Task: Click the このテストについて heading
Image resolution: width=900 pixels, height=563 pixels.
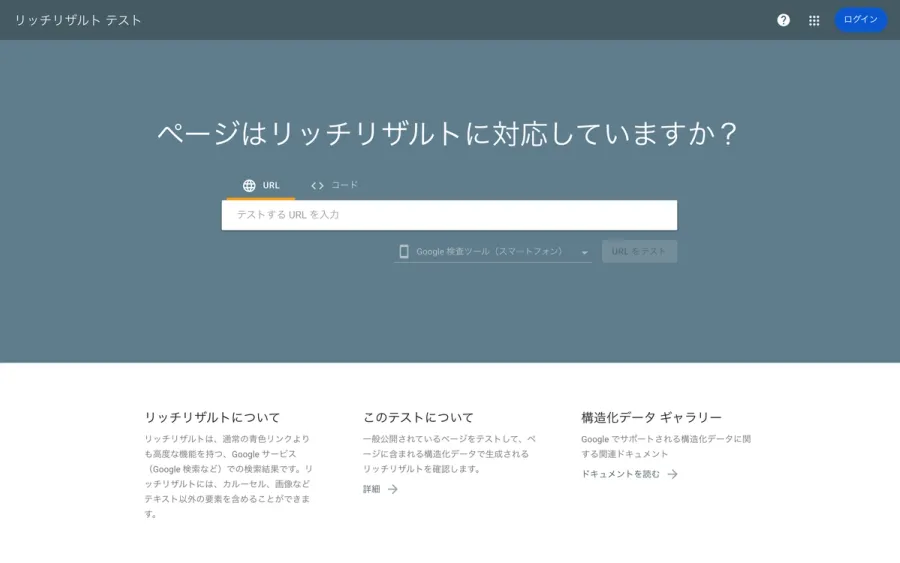Action: (x=418, y=417)
